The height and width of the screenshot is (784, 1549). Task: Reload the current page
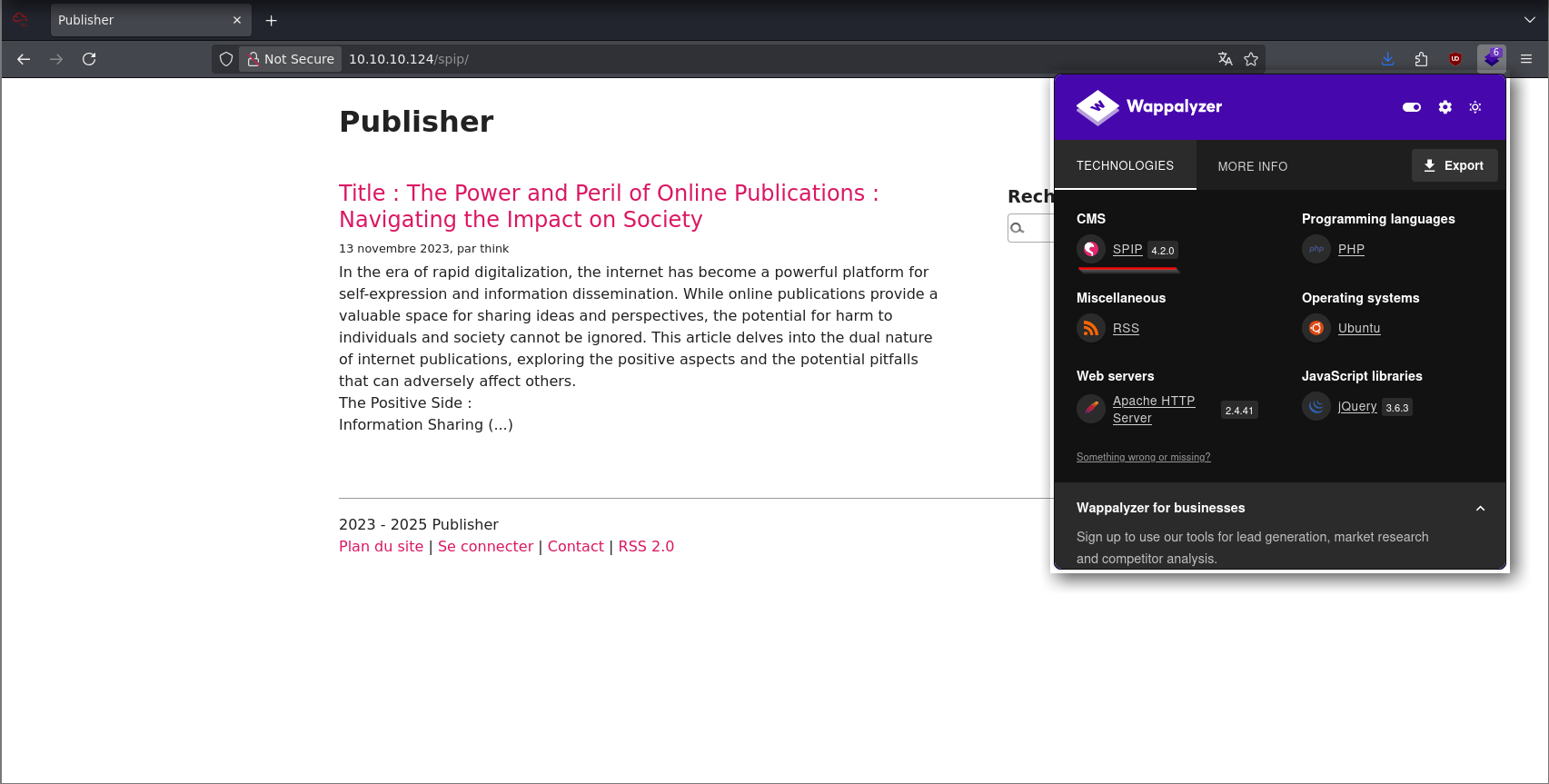(89, 59)
